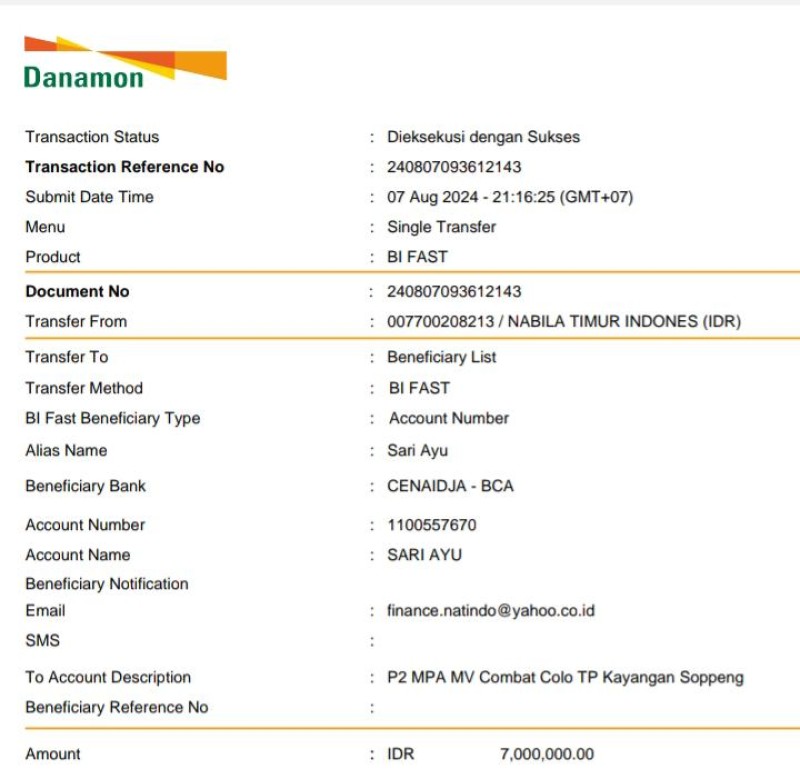Select the 'Account Number' label above Account Name

tap(85, 525)
